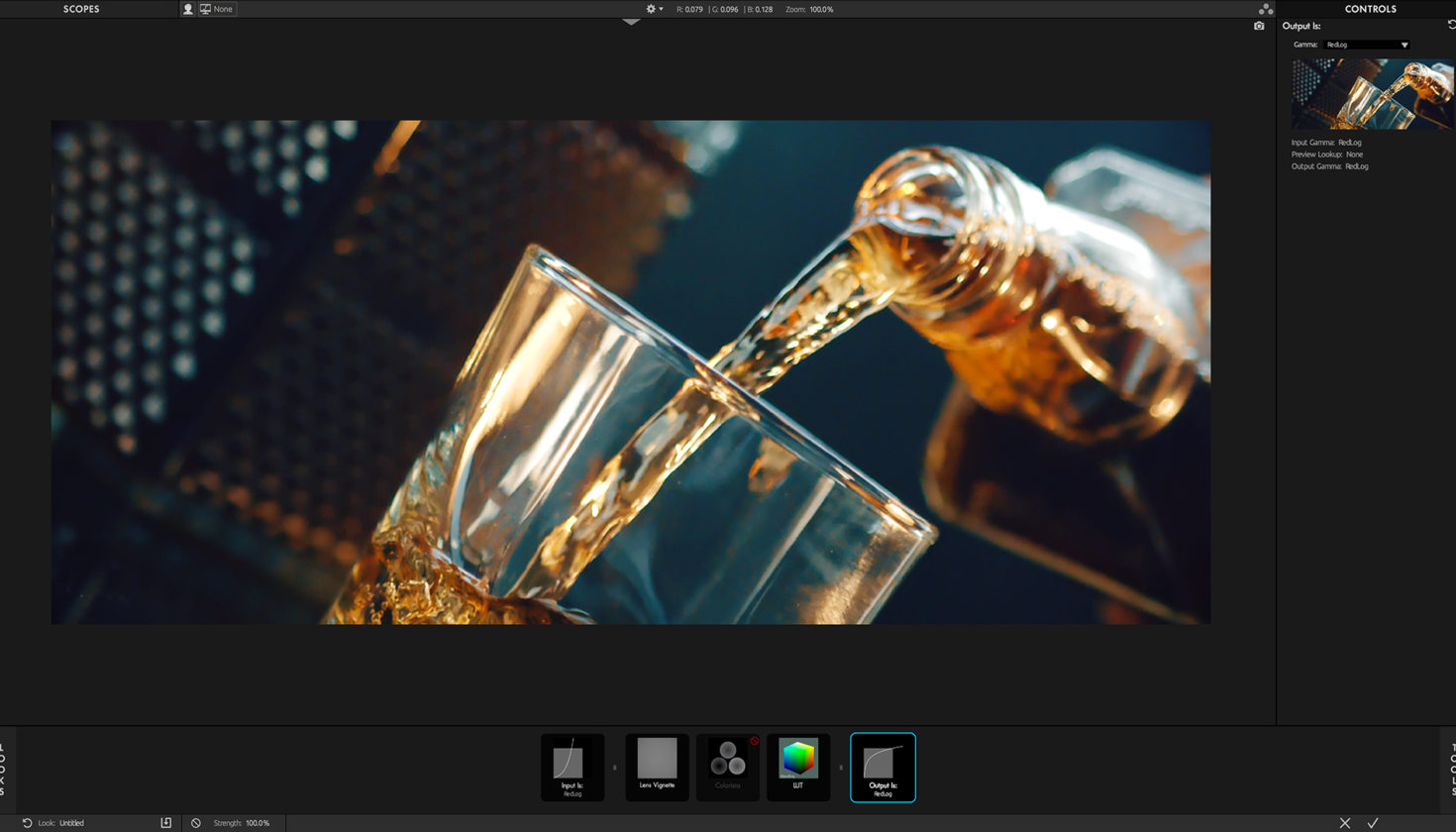Click the red remove badge on Colorista
1456x832 pixels.
pos(755,740)
